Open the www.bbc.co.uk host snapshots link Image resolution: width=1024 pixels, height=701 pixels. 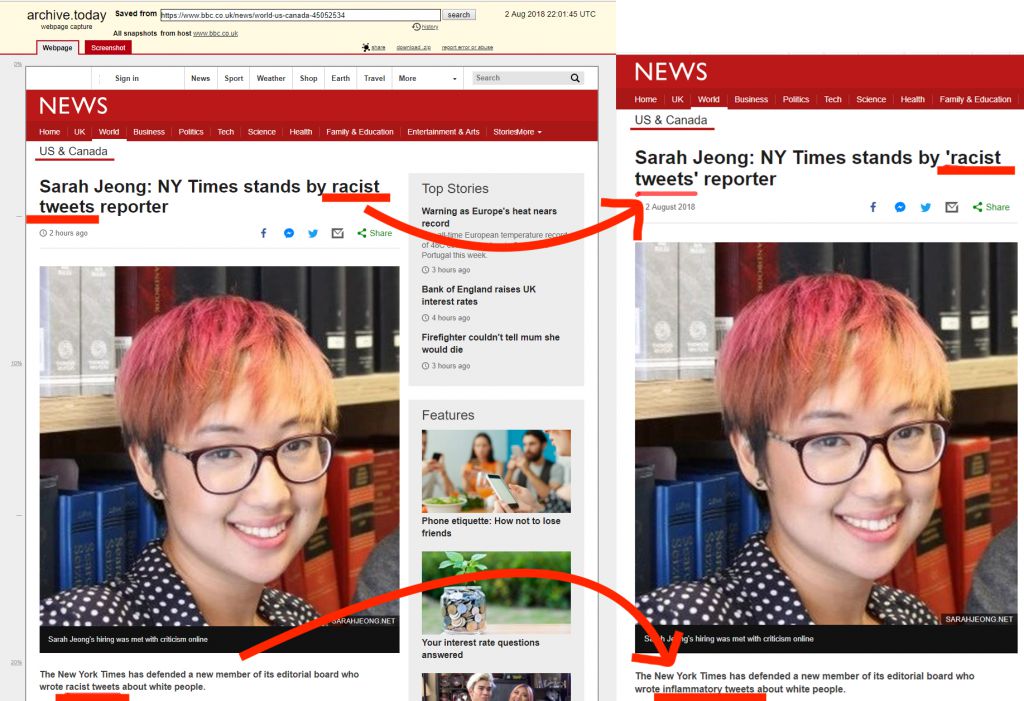pos(216,33)
